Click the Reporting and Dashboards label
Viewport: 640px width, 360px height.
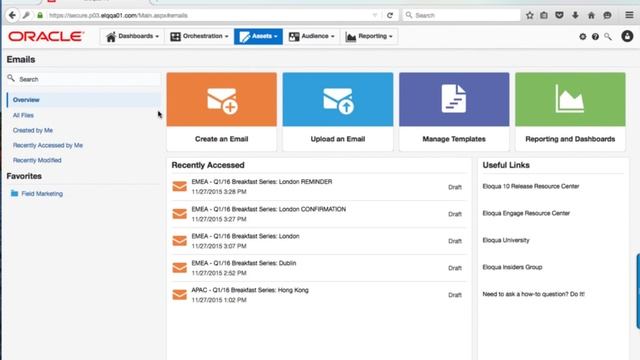pyautogui.click(x=570, y=139)
